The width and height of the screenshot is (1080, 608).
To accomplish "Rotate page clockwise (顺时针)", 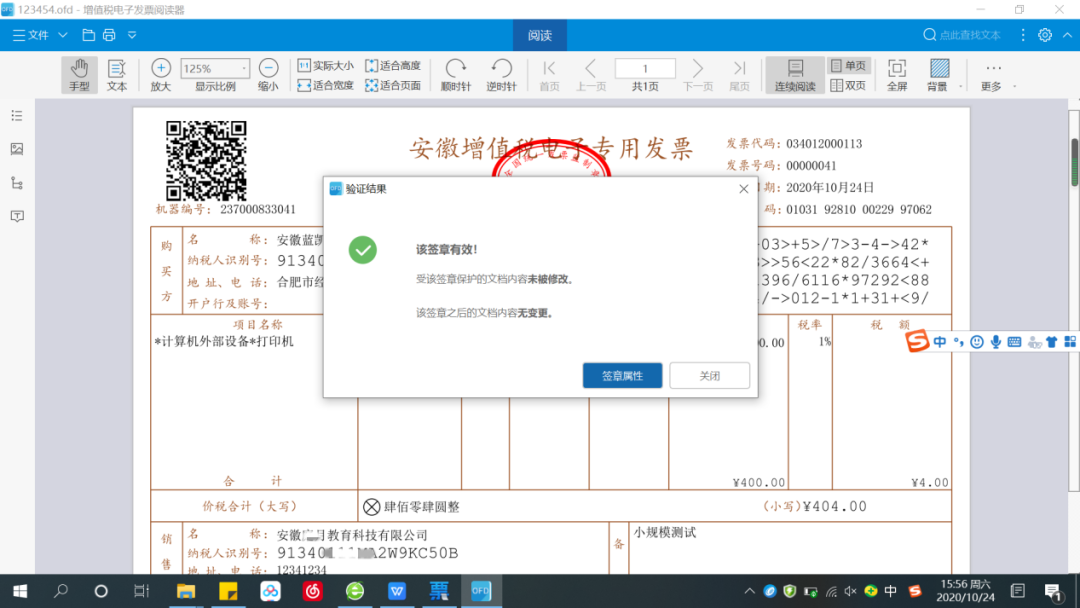I will [x=455, y=74].
